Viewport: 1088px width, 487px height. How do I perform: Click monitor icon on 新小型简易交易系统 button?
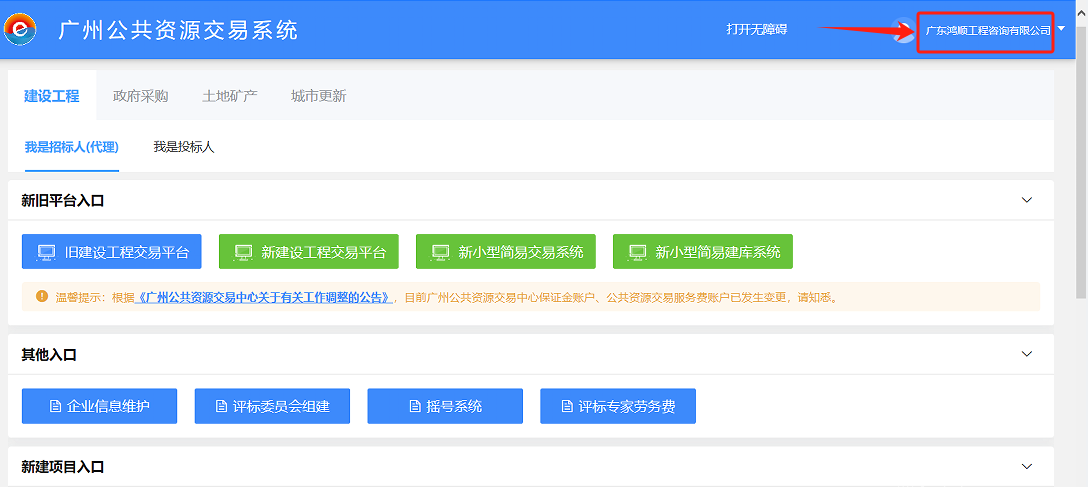point(440,252)
